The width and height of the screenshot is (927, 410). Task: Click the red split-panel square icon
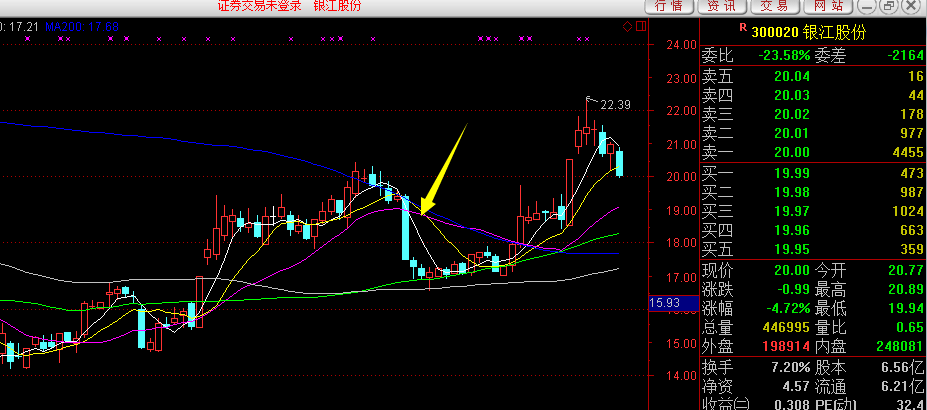click(640, 26)
